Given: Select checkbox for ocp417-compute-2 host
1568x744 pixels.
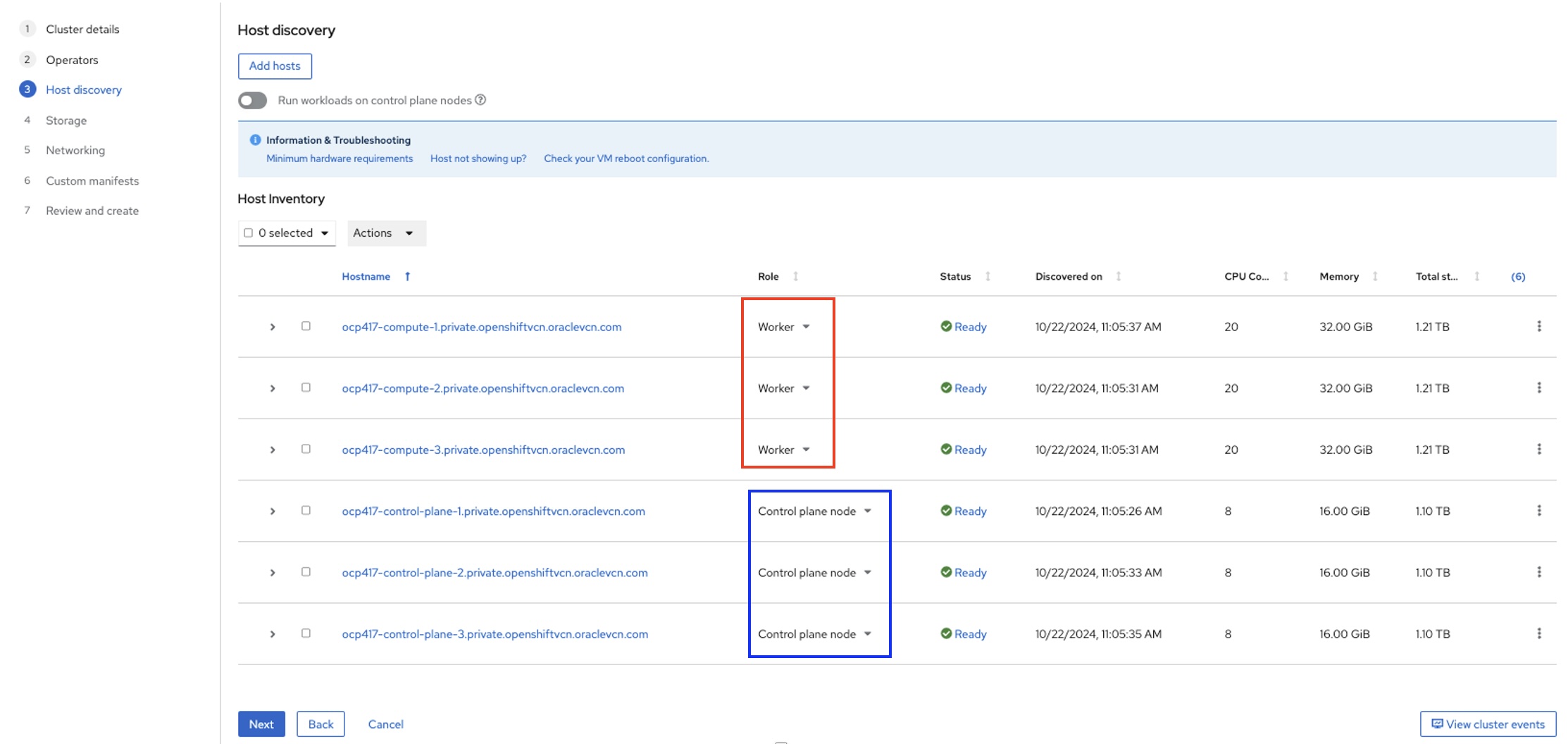Looking at the screenshot, I should pyautogui.click(x=306, y=387).
